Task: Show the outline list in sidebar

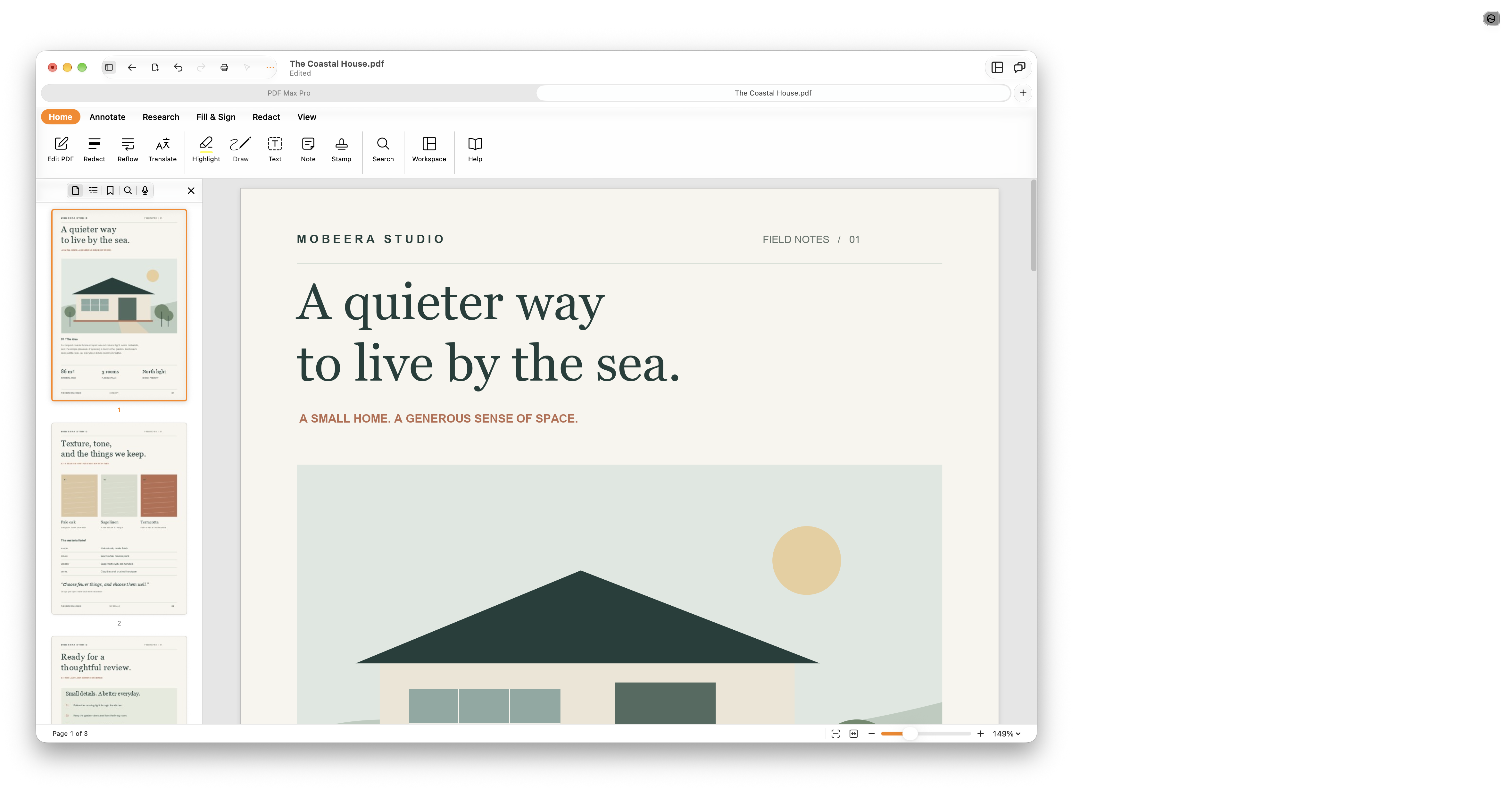Action: pos(93,190)
